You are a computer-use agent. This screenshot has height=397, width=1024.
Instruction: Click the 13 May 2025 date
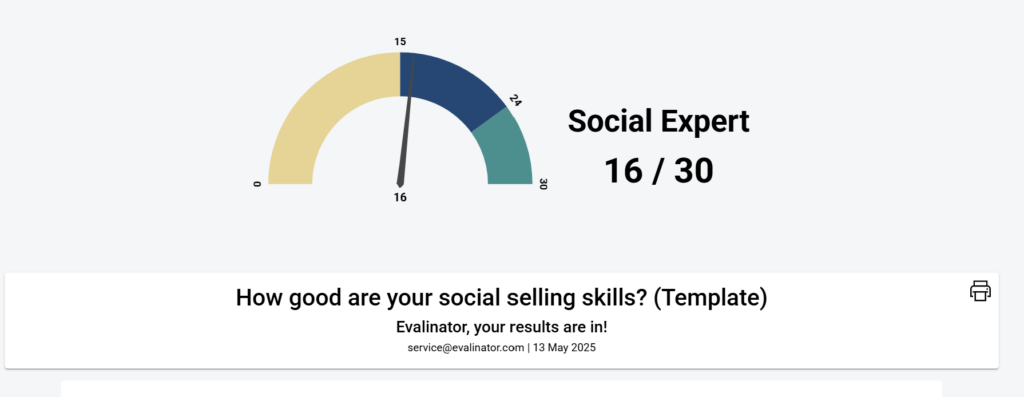click(564, 347)
